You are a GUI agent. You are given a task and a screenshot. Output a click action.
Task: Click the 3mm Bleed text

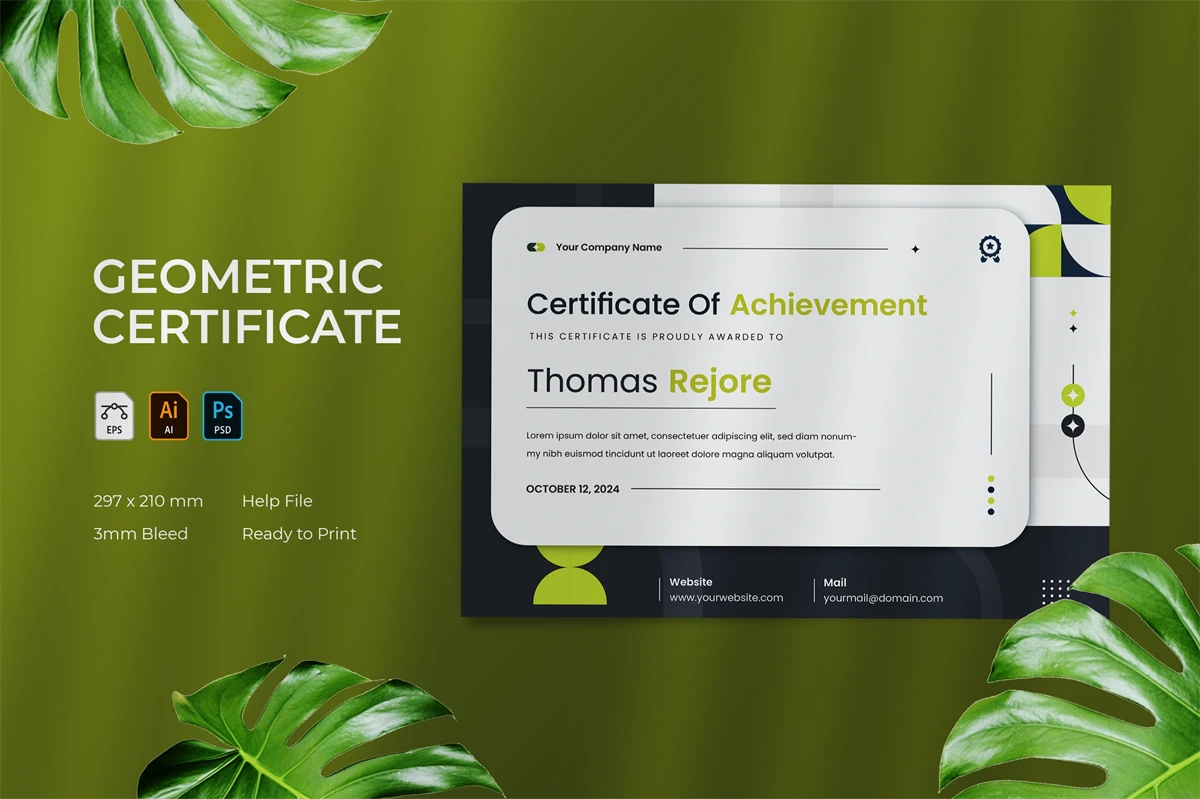click(x=140, y=534)
